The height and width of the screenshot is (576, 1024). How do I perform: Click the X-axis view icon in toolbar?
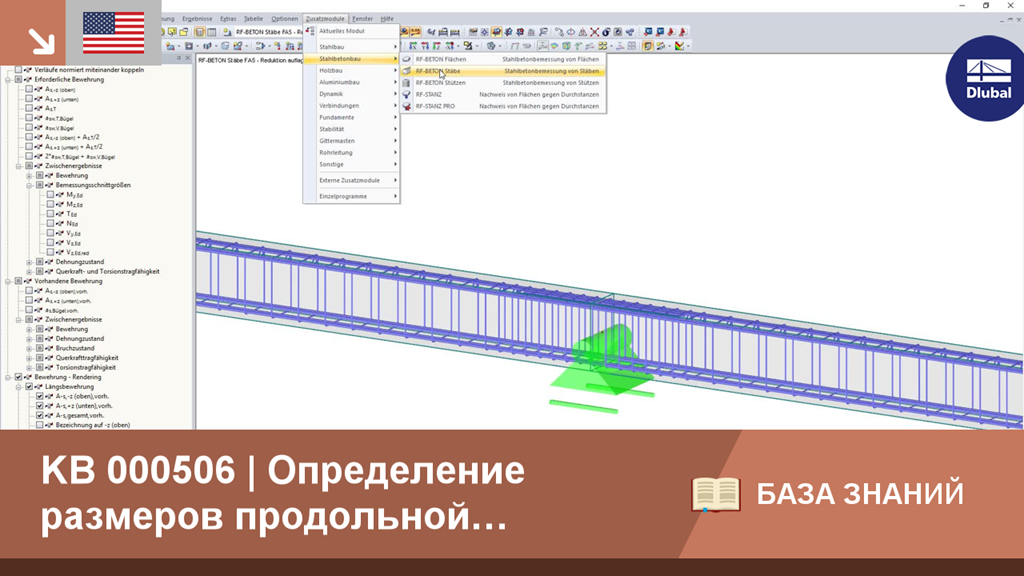tap(413, 46)
